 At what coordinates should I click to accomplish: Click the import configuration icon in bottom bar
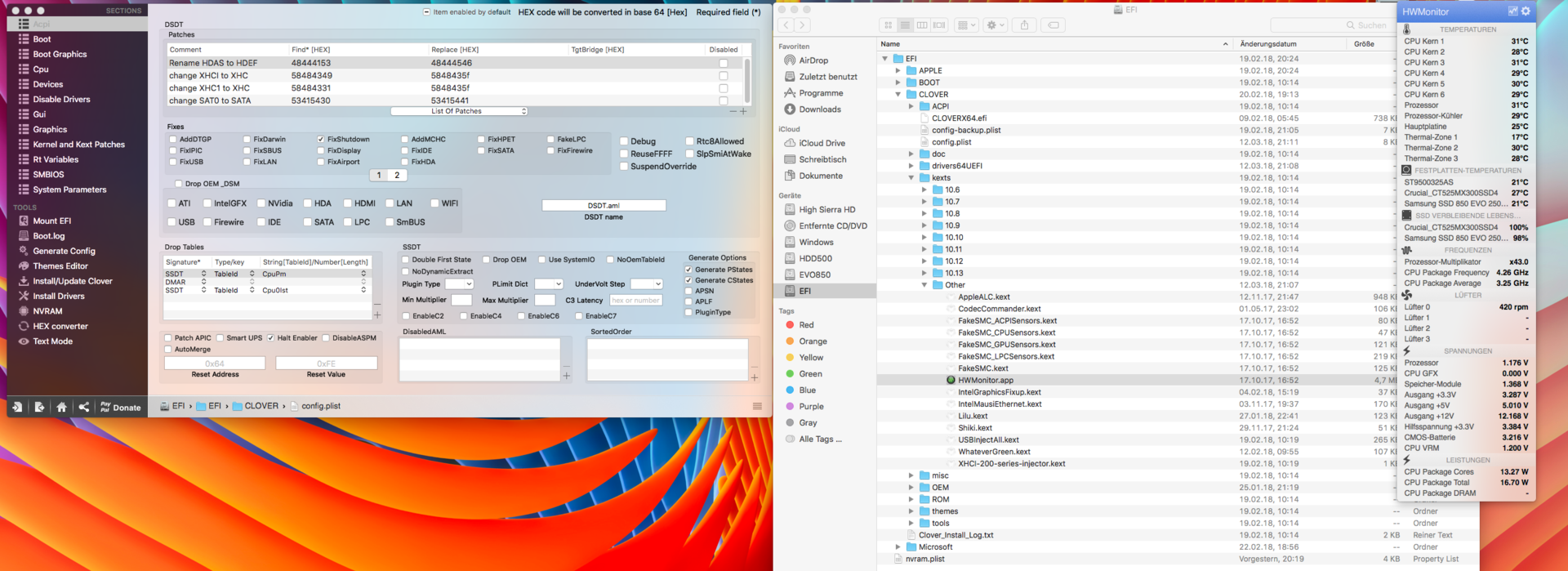click(x=17, y=407)
